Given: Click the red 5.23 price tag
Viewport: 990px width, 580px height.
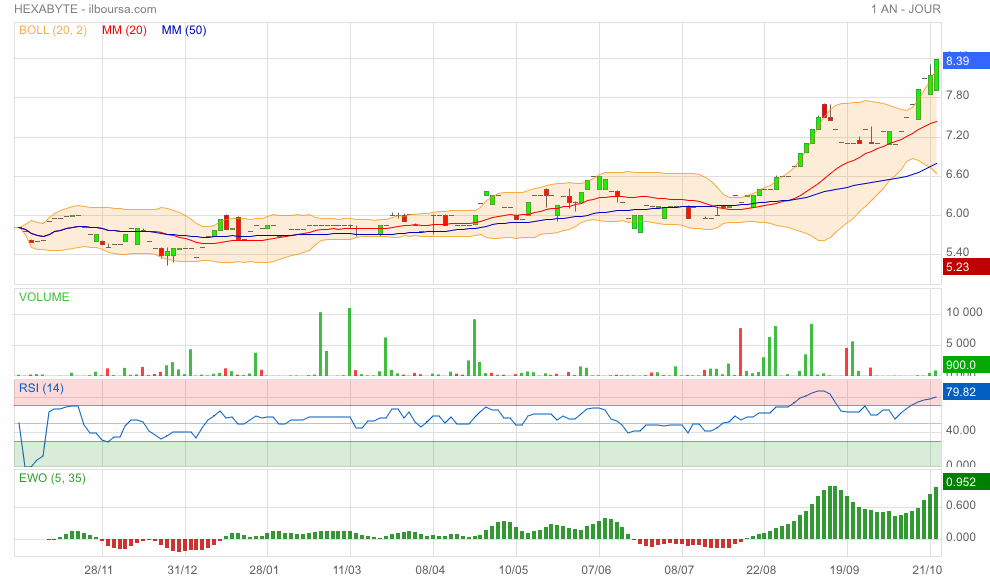Looking at the screenshot, I should pyautogui.click(x=966, y=266).
